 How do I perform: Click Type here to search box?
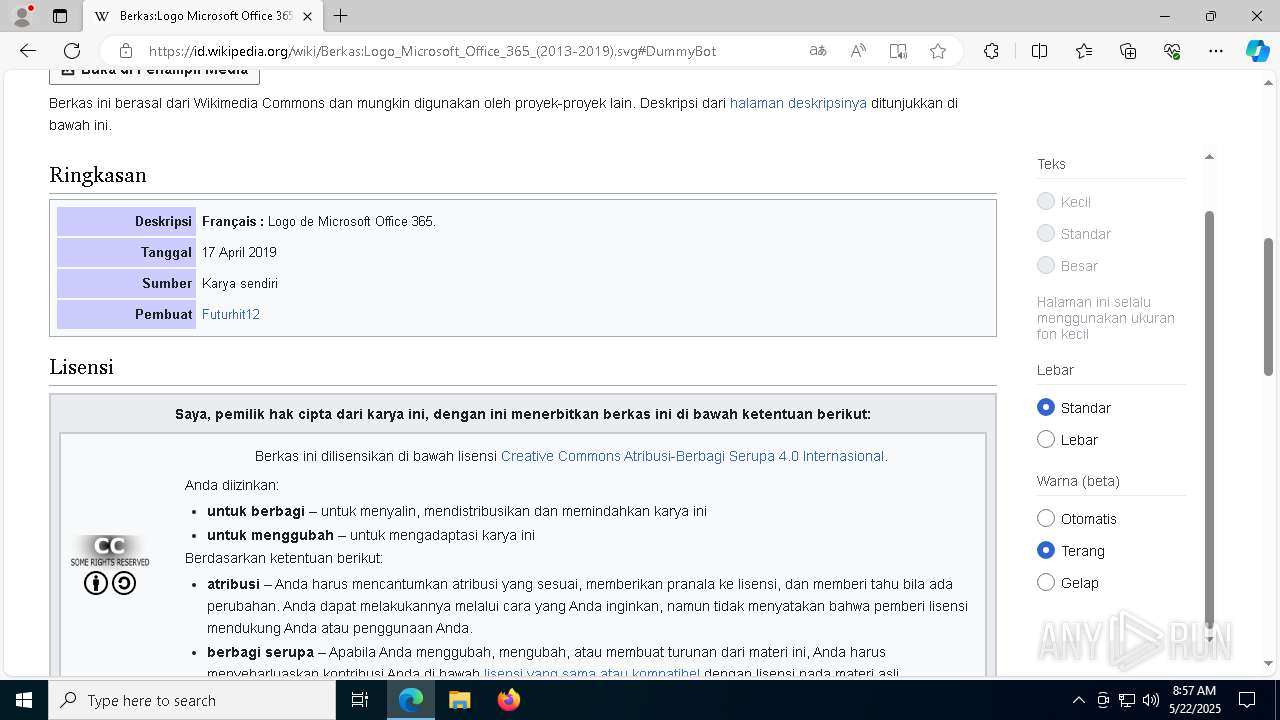coord(192,700)
